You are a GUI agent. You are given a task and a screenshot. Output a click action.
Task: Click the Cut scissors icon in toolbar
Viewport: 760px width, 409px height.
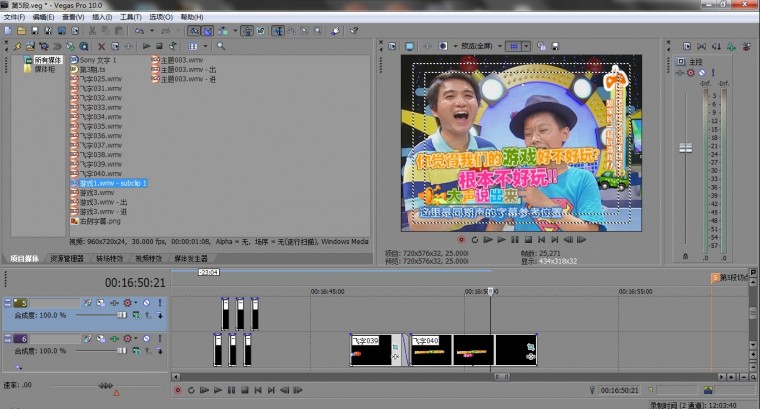[93, 31]
